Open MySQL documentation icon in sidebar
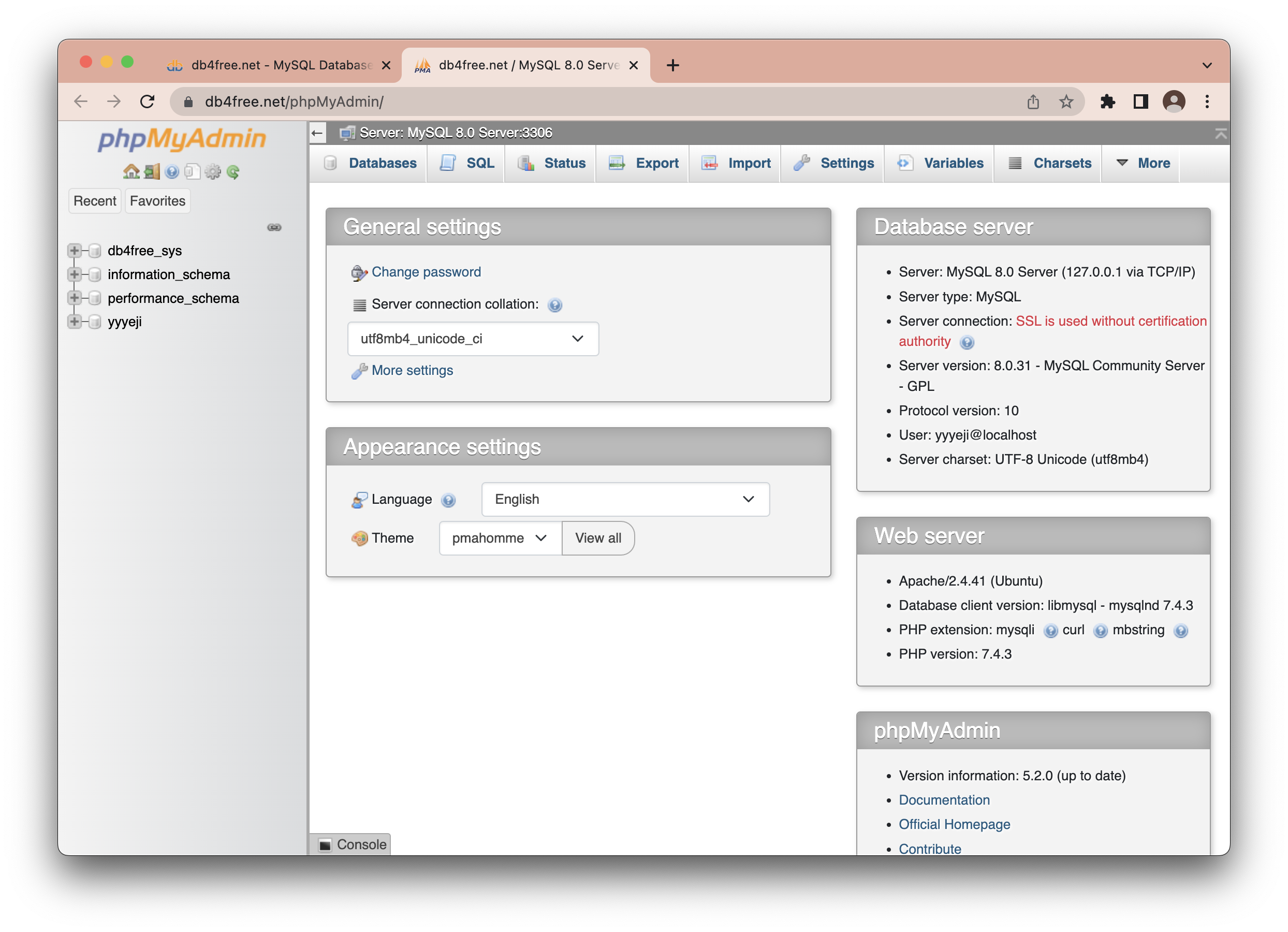 [193, 171]
